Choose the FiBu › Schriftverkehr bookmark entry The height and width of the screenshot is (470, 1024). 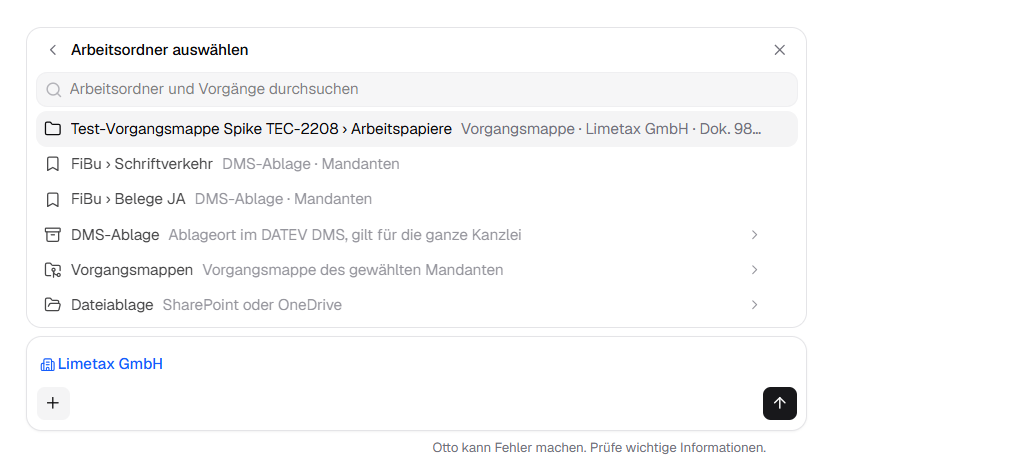pos(417,164)
